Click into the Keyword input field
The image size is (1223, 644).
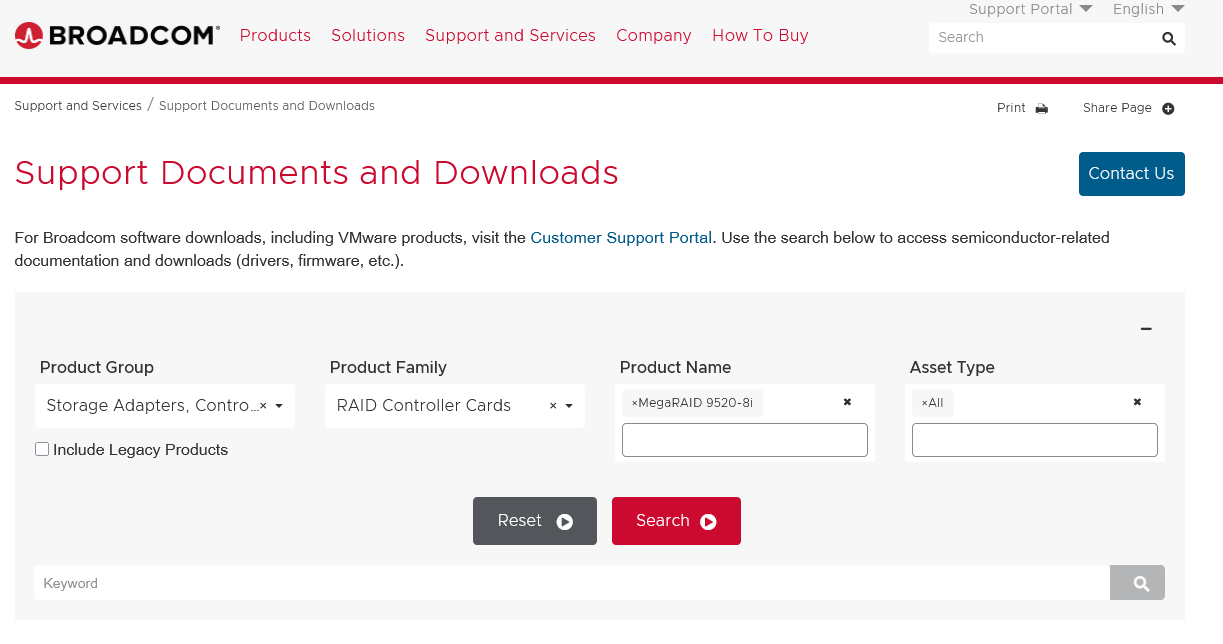click(x=570, y=583)
